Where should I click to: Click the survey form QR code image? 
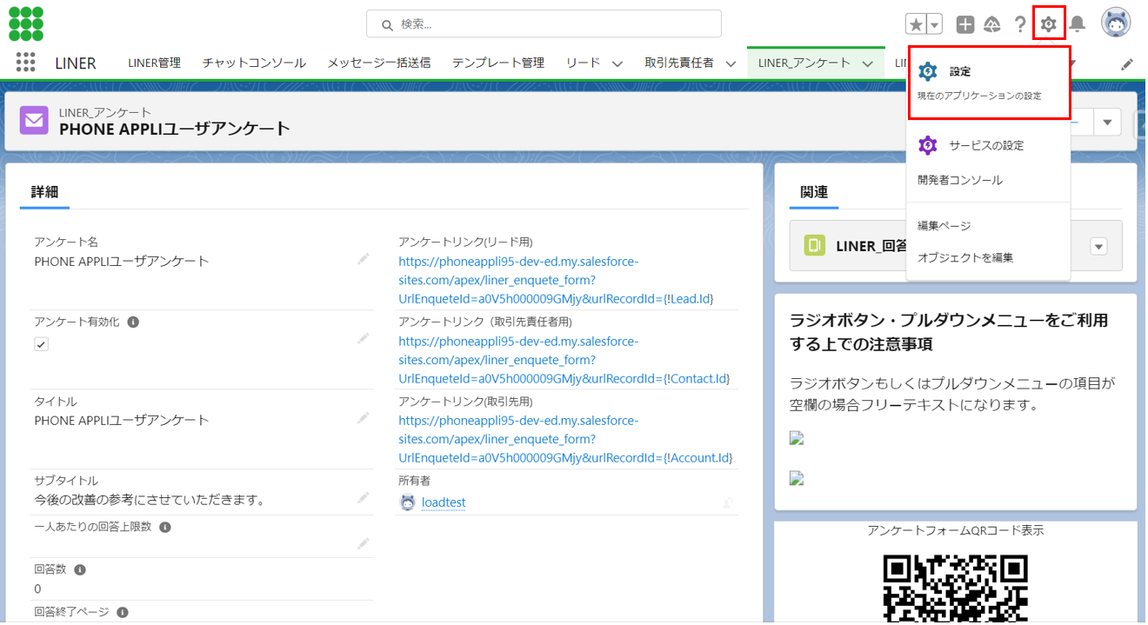[955, 588]
